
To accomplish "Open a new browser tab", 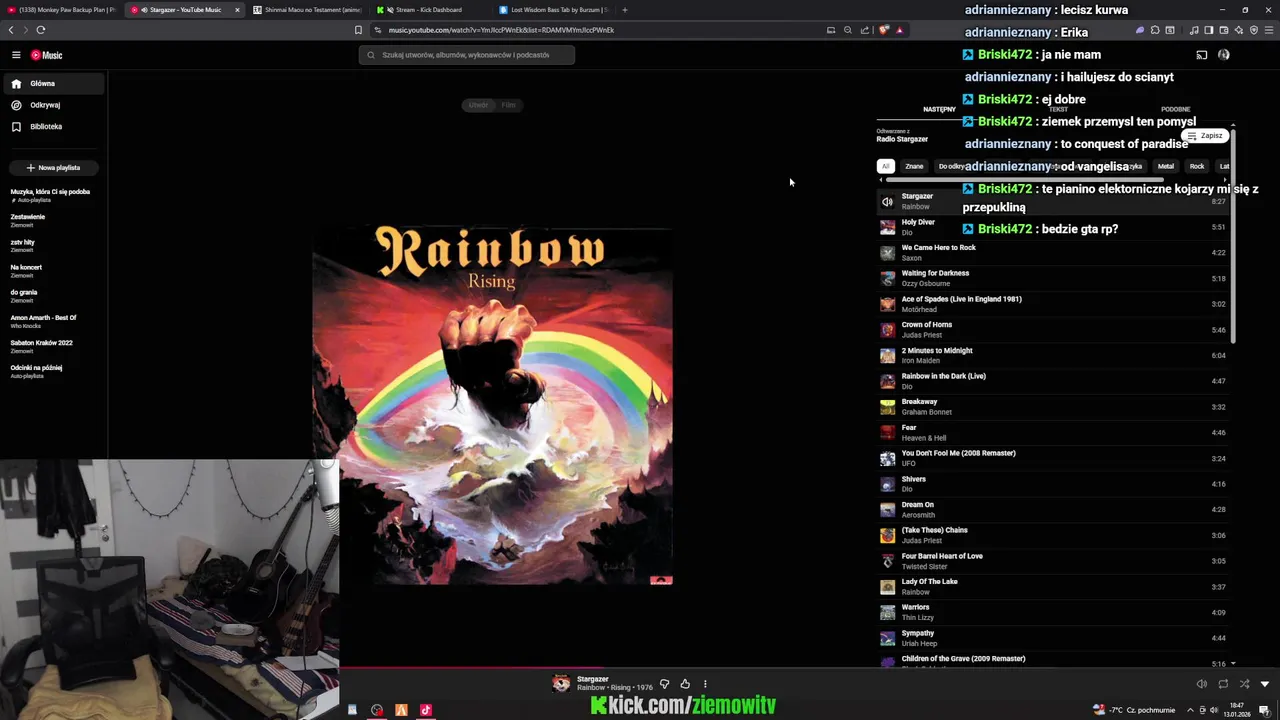I will (x=625, y=10).
